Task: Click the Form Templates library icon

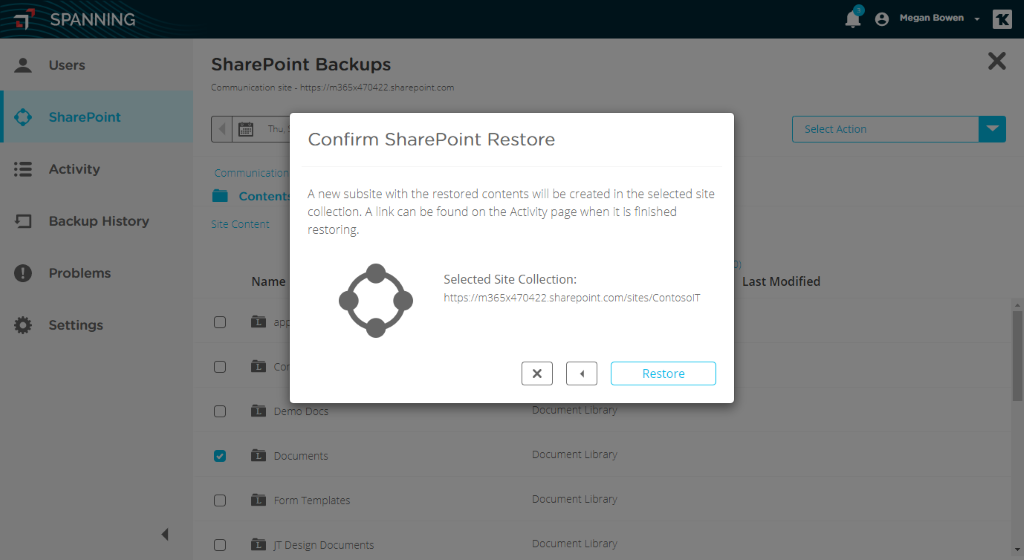Action: click(x=259, y=500)
